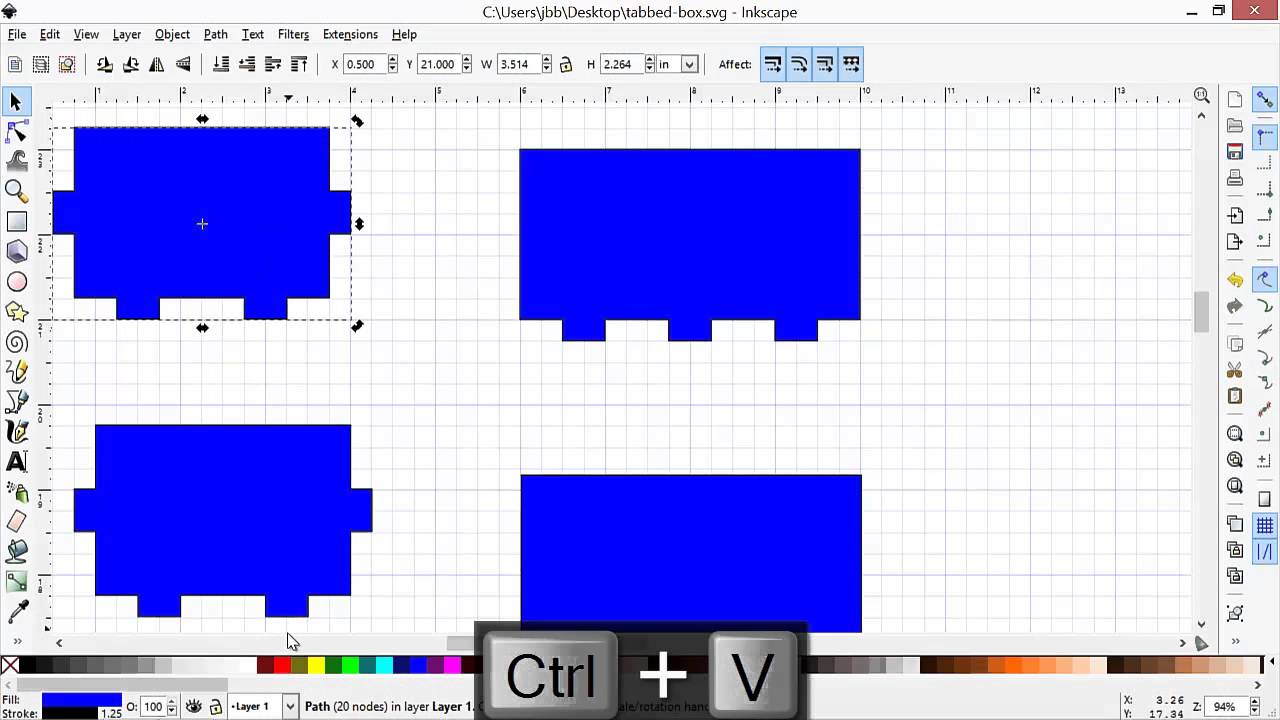Open the Edit menu

[x=49, y=34]
